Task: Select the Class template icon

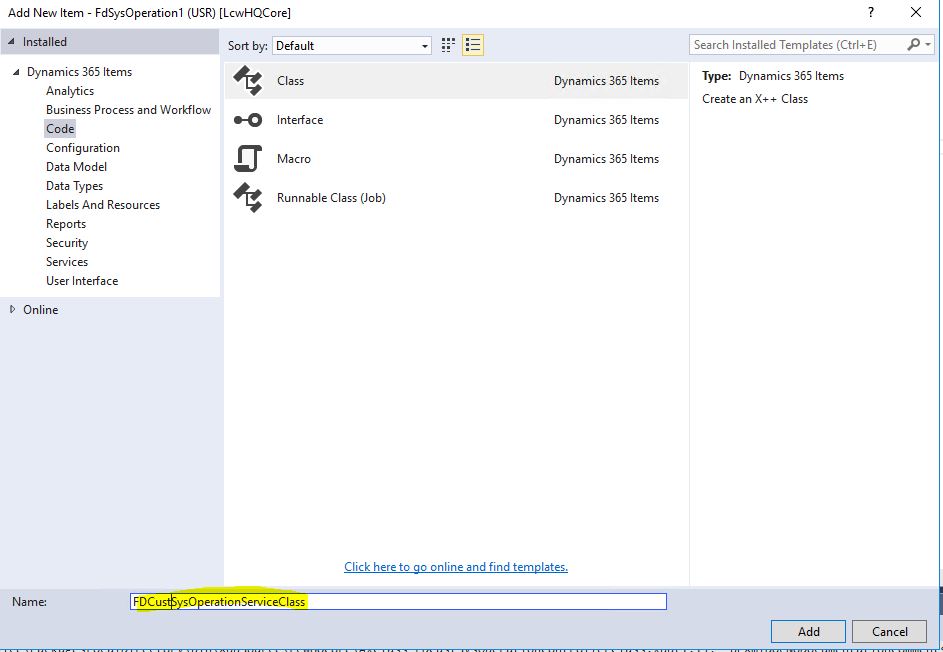Action: tap(248, 81)
